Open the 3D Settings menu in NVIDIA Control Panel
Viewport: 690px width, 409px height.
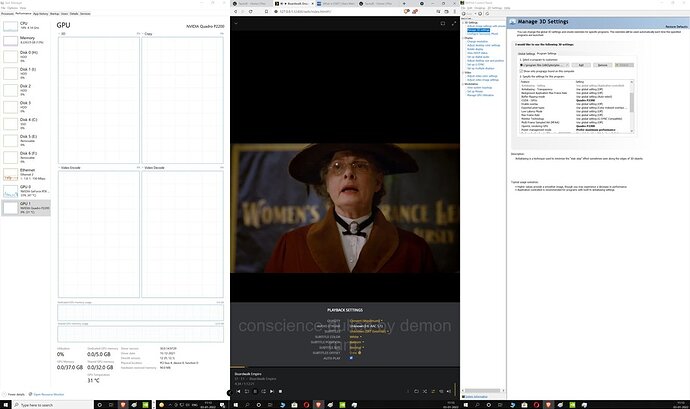click(x=495, y=8)
